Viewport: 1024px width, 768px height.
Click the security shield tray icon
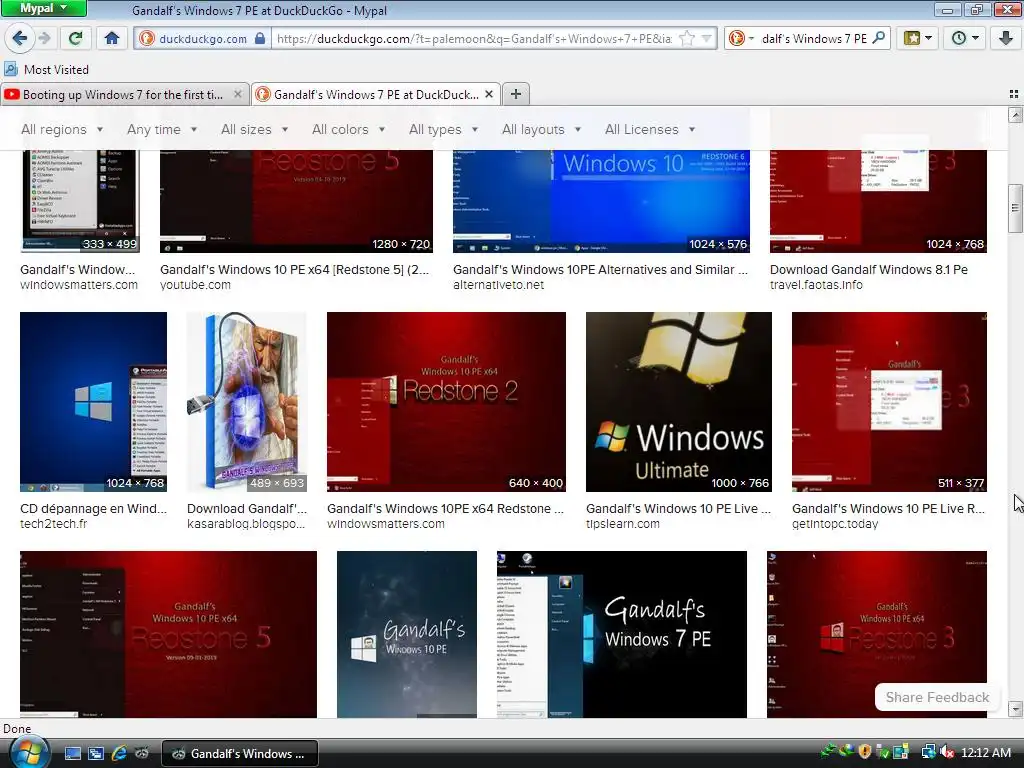(x=865, y=752)
